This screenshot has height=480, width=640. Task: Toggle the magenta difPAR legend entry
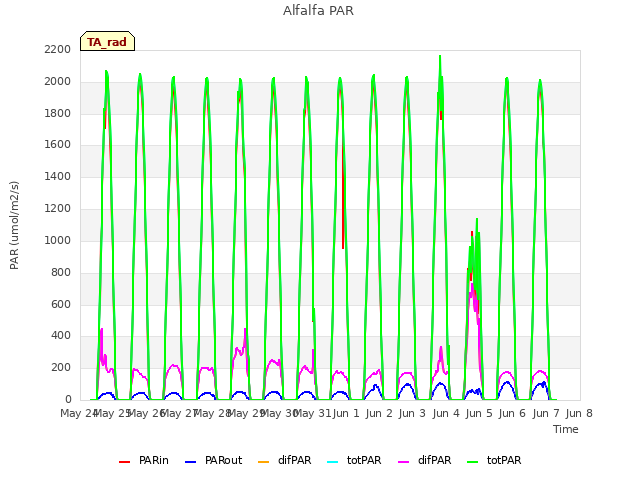tap(424, 460)
